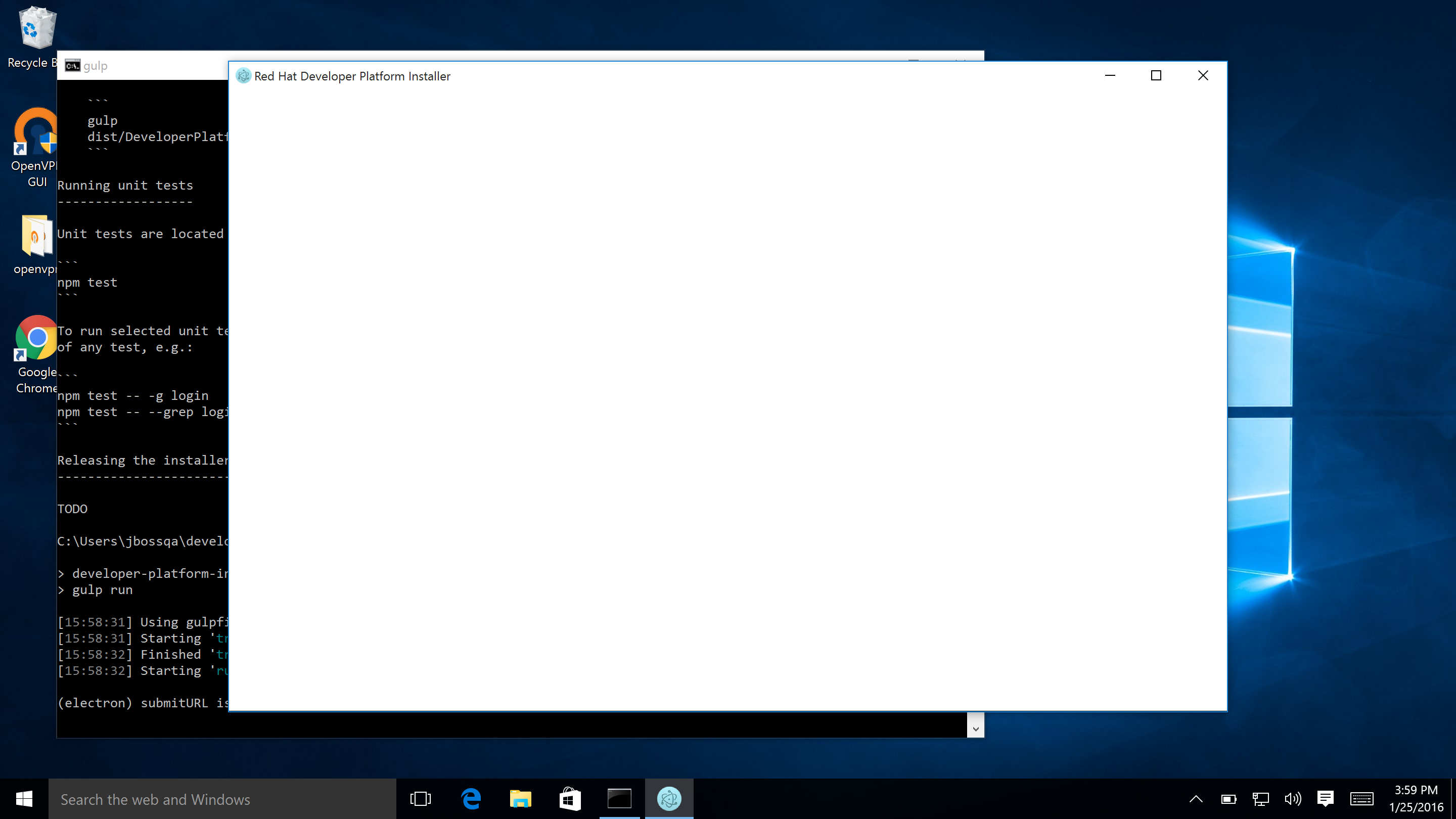Open File Explorer from the taskbar
The width and height of the screenshot is (1456, 819).
tap(520, 799)
